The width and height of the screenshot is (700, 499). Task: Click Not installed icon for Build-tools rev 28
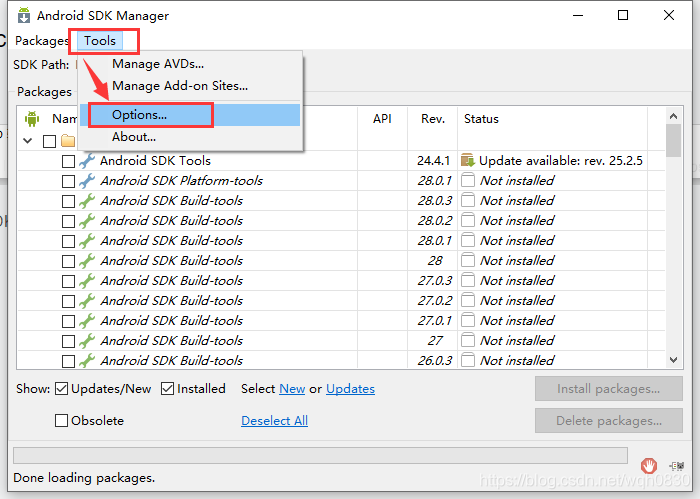point(467,260)
